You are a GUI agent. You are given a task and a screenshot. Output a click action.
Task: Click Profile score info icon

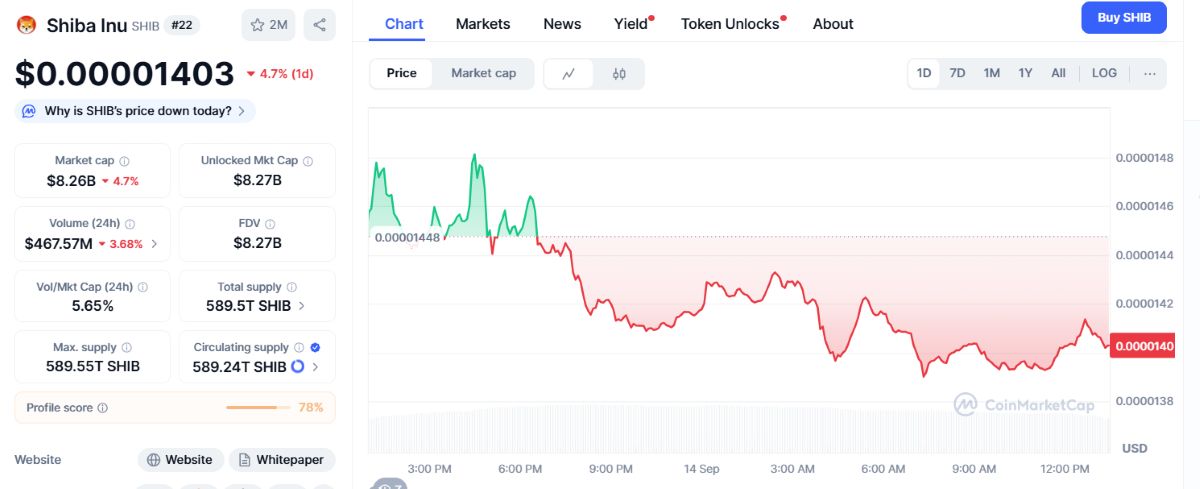103,408
